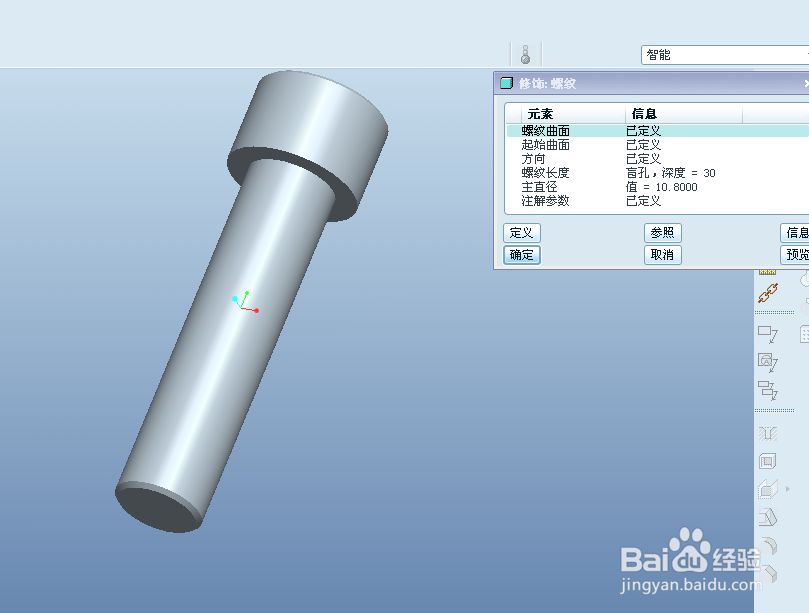
Task: Click the coordinate system origin on the bolt
Action: pos(241,308)
